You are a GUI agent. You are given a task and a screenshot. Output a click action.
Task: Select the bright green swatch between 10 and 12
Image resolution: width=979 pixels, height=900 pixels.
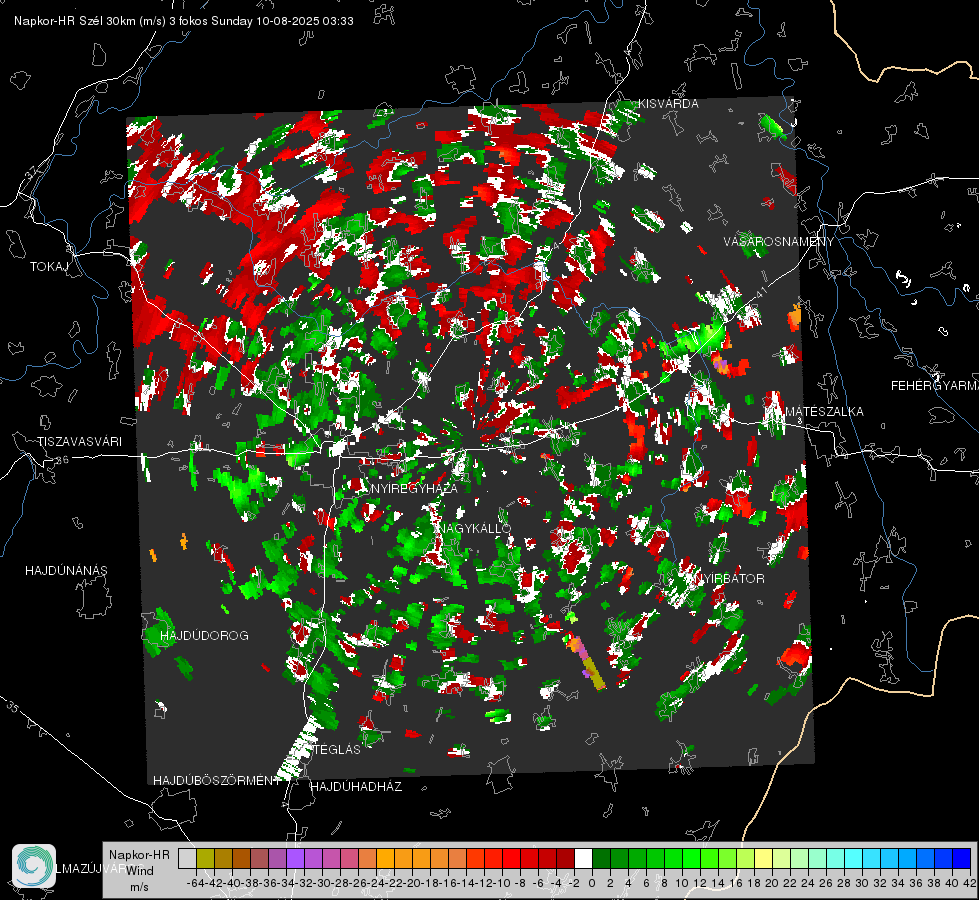pos(691,859)
